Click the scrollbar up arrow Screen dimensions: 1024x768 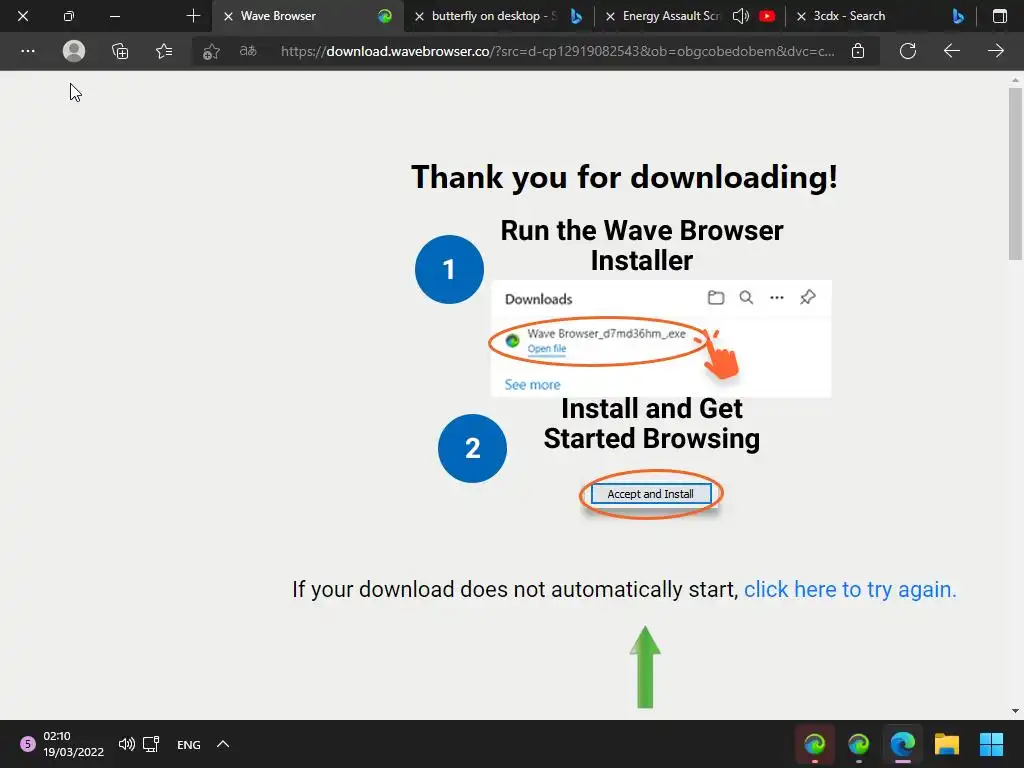point(1015,80)
